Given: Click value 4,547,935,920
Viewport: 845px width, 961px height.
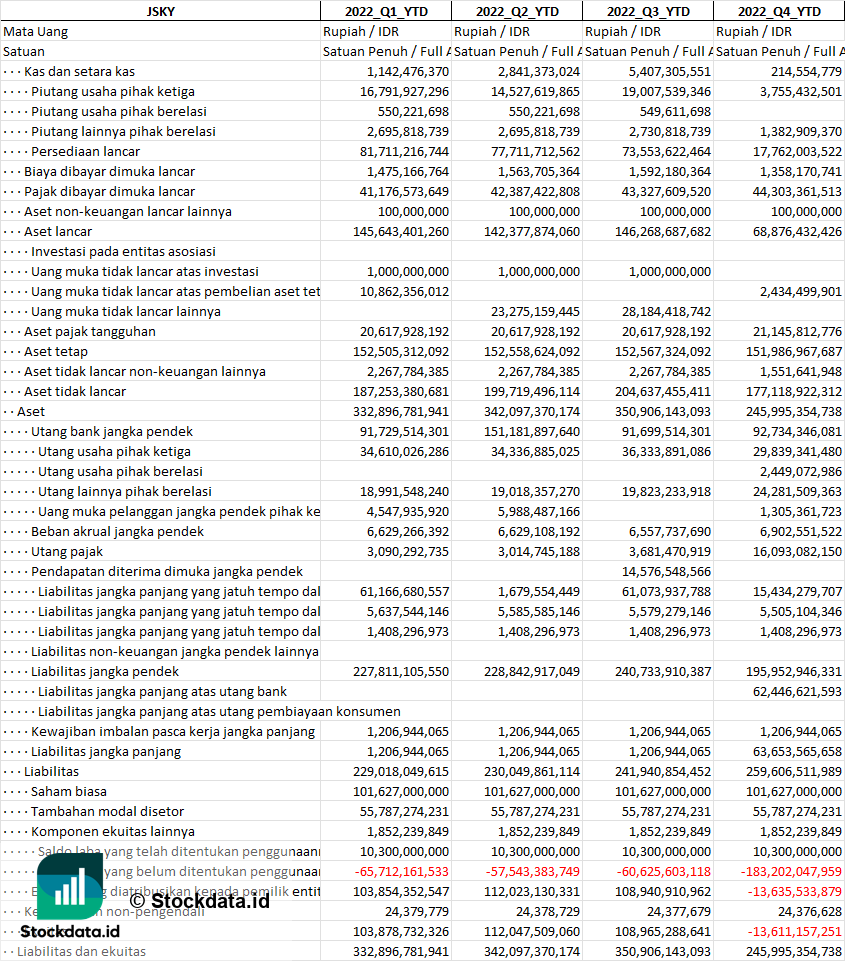Looking at the screenshot, I should (407, 512).
